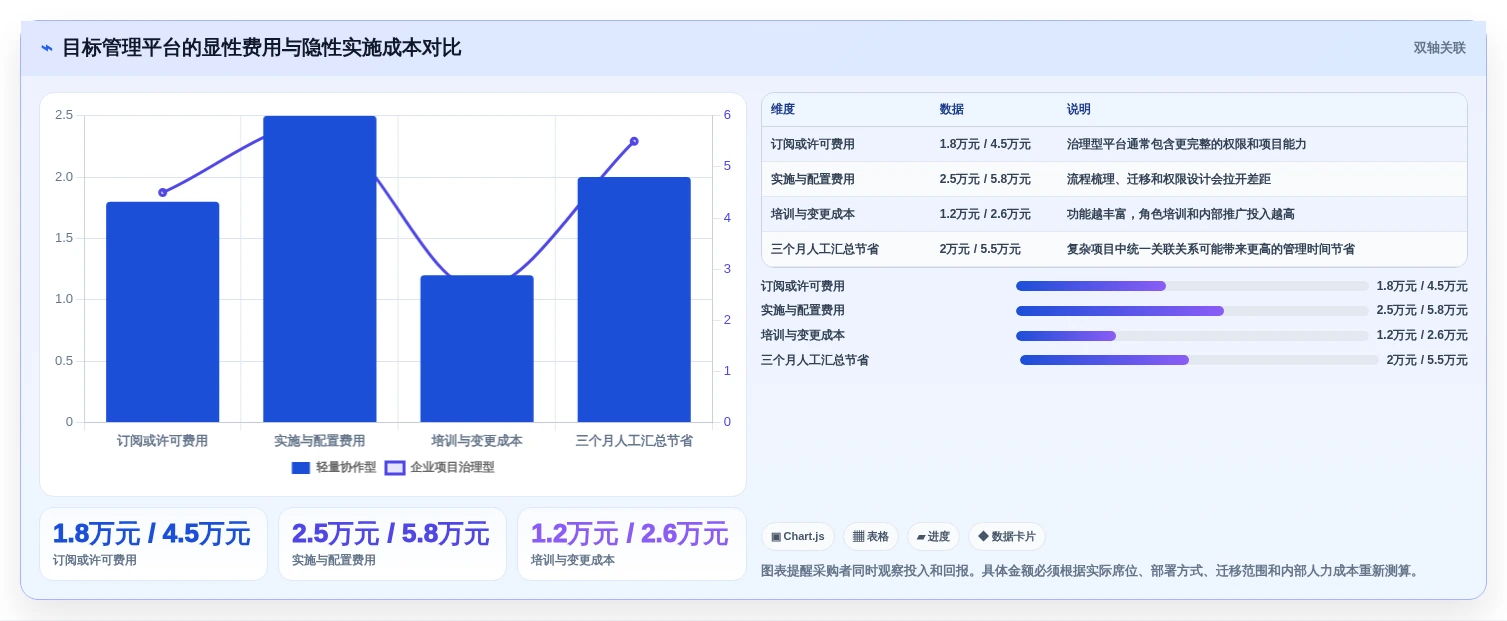This screenshot has width=1507, height=621.
Task: Toggle the 轻量协作型 legend item
Action: [x=334, y=467]
